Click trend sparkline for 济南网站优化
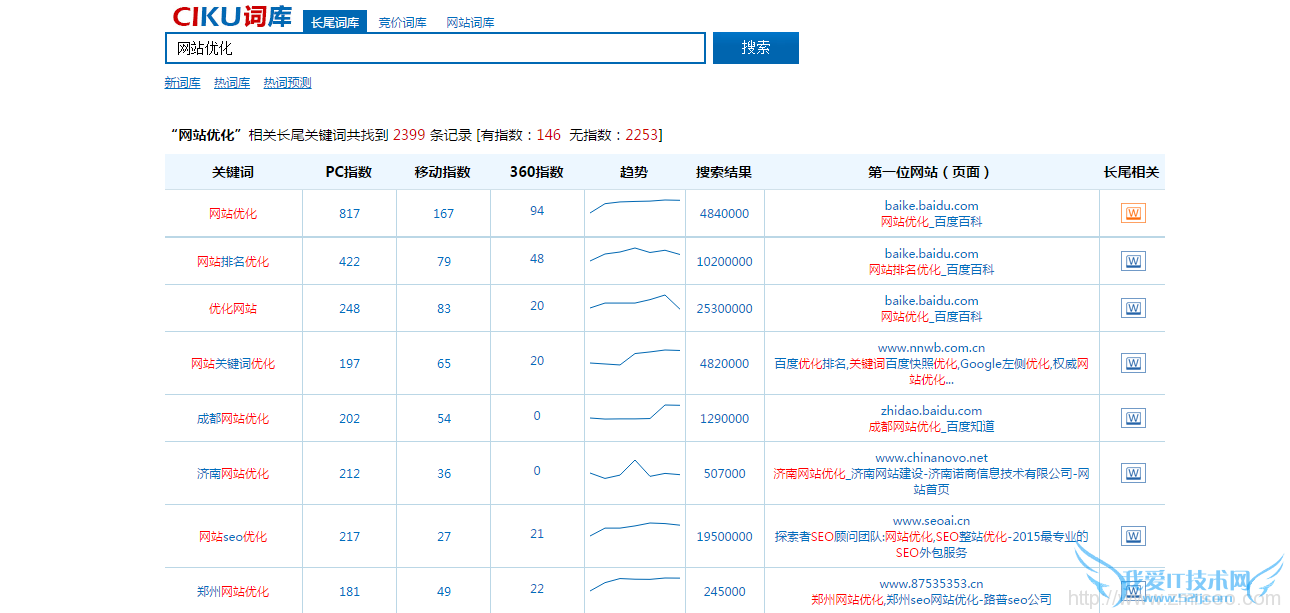The width and height of the screenshot is (1290, 613). point(635,470)
